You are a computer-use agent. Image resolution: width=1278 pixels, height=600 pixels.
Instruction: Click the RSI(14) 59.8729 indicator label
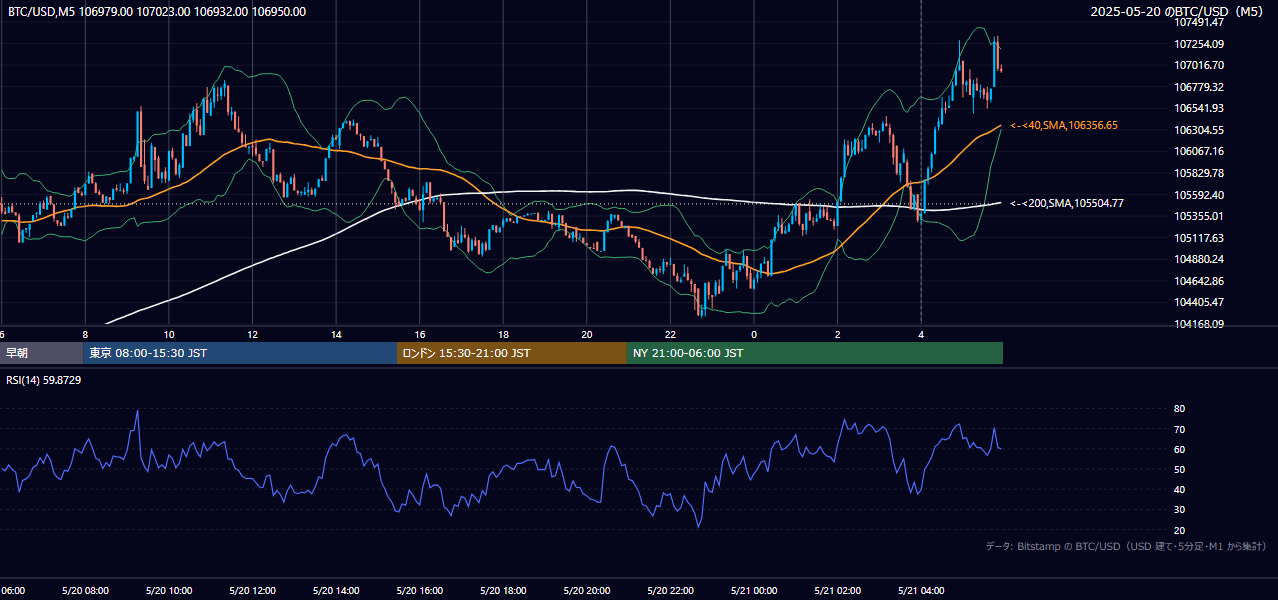click(x=44, y=380)
